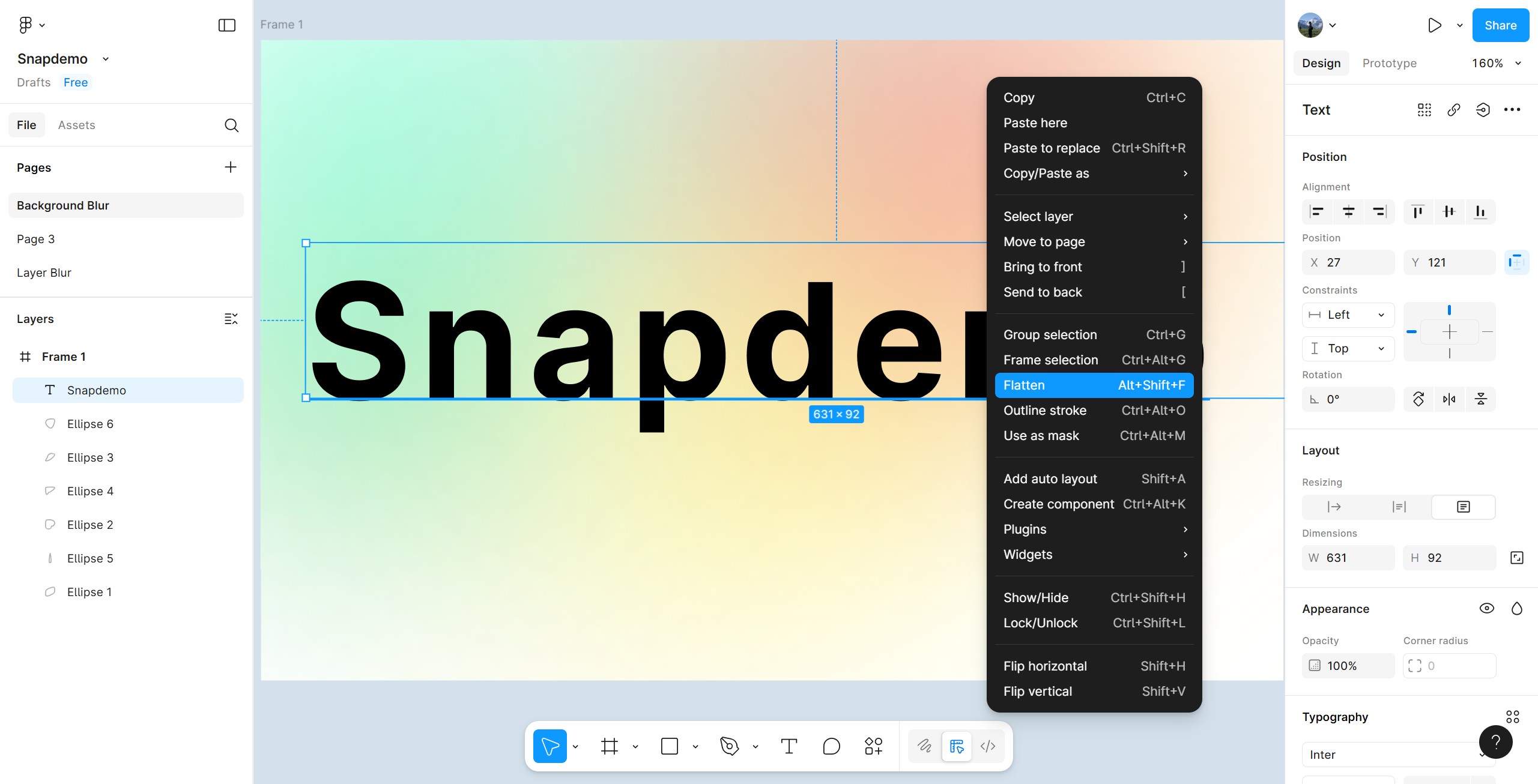The image size is (1538, 784).
Task: Choose Flatten from context menu
Action: point(1094,385)
